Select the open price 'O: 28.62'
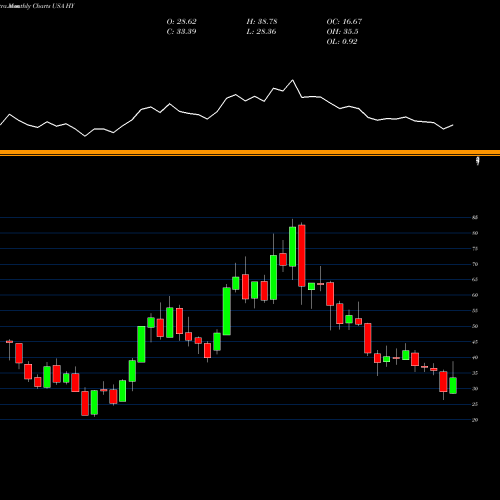The image size is (500, 500). [x=181, y=21]
